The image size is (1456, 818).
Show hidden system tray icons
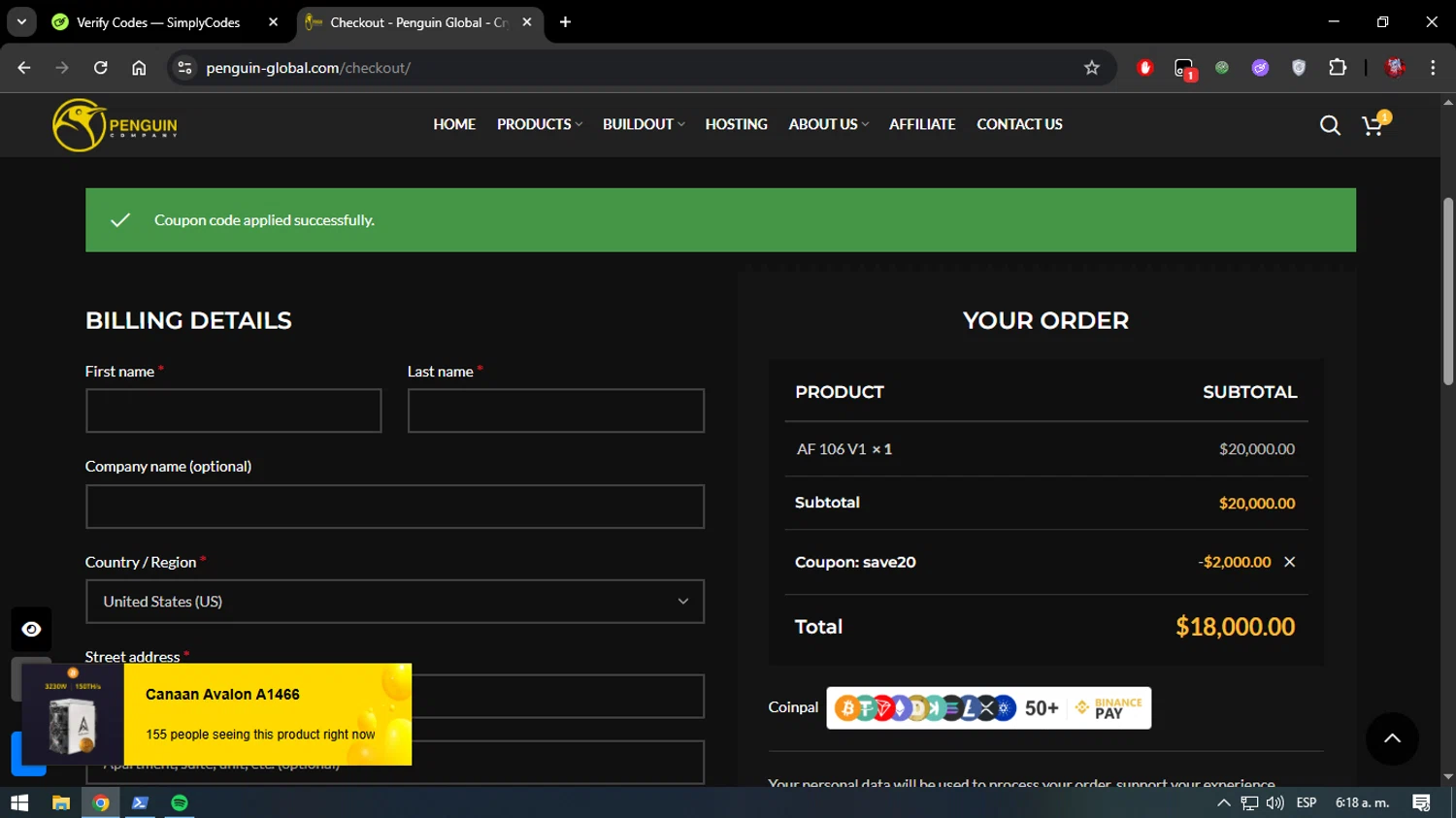click(x=1224, y=802)
